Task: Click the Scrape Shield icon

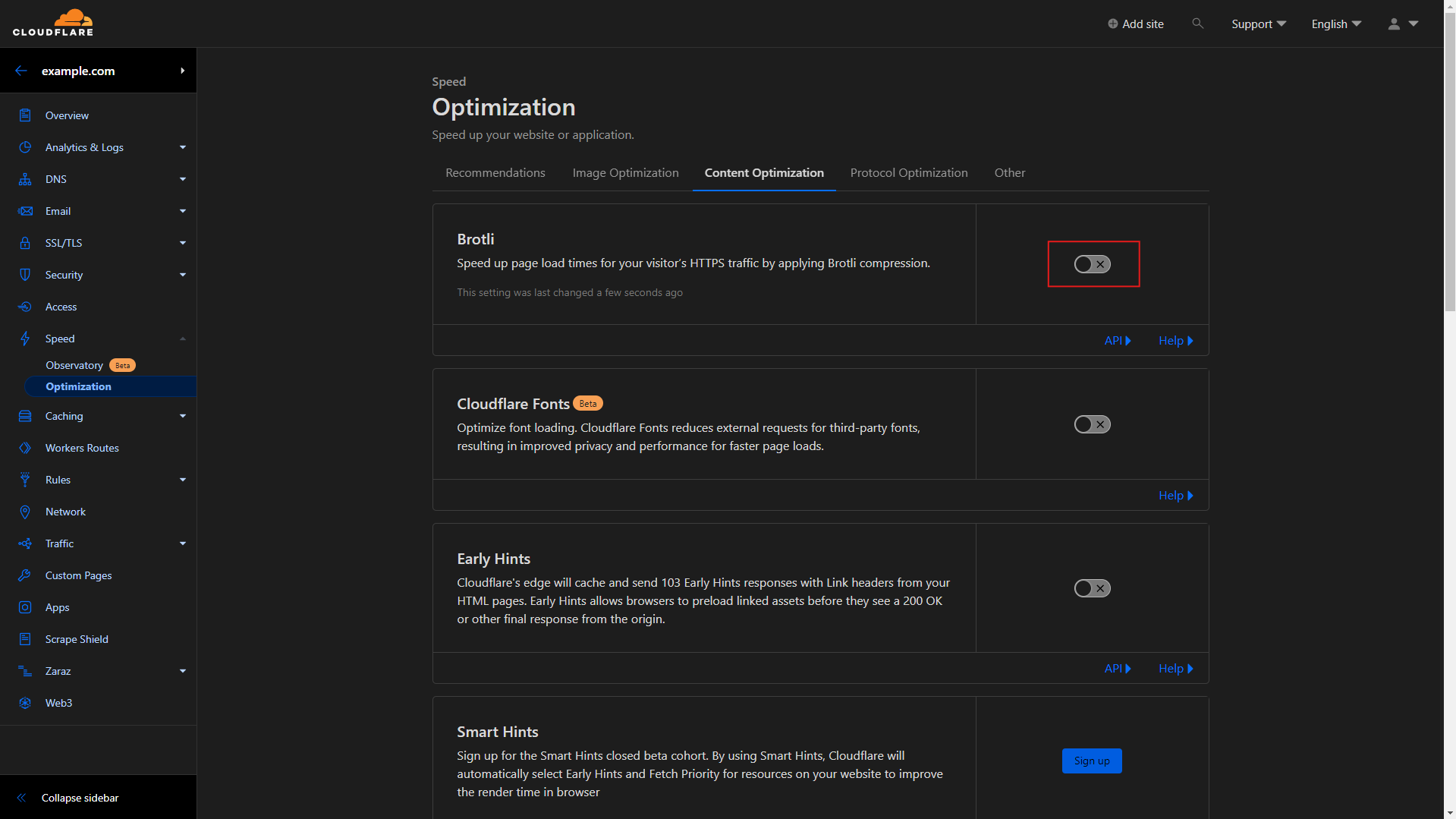Action: (25, 639)
